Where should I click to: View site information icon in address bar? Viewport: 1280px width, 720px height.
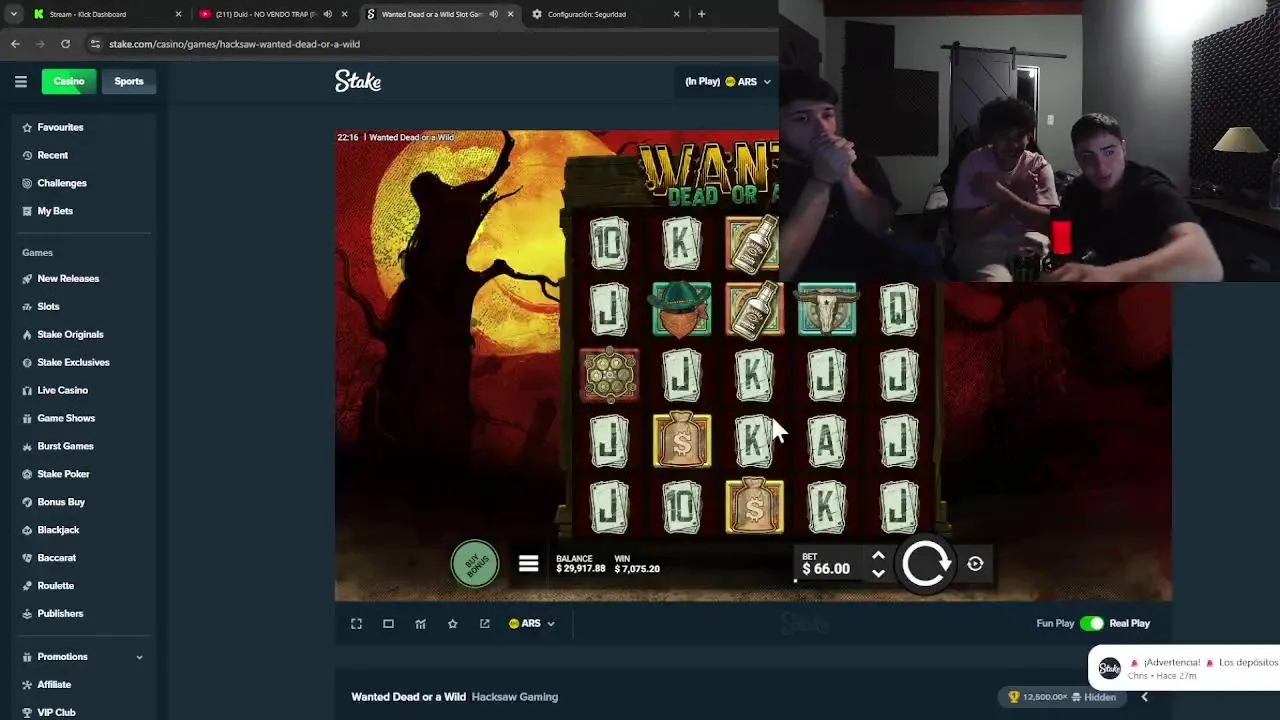pyautogui.click(x=95, y=44)
